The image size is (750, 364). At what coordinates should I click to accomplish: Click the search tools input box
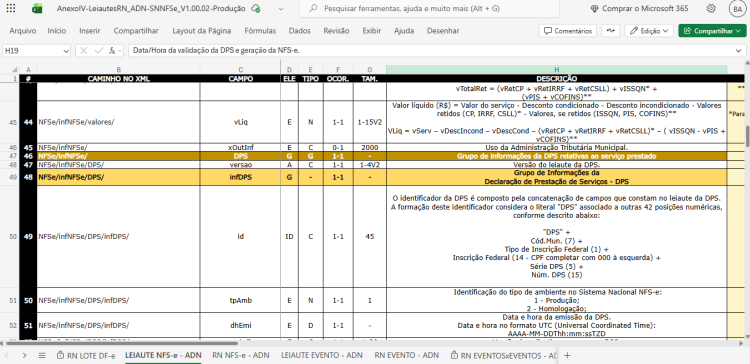(x=429, y=9)
